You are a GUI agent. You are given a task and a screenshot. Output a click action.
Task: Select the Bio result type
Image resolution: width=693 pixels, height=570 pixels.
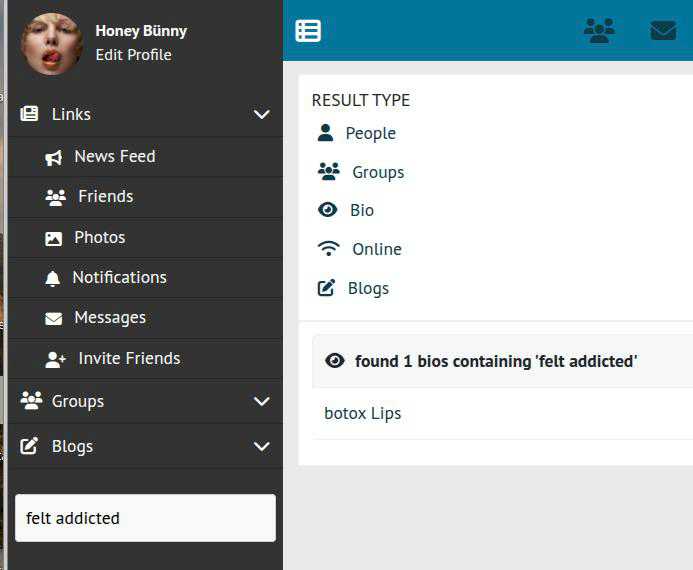pos(361,210)
